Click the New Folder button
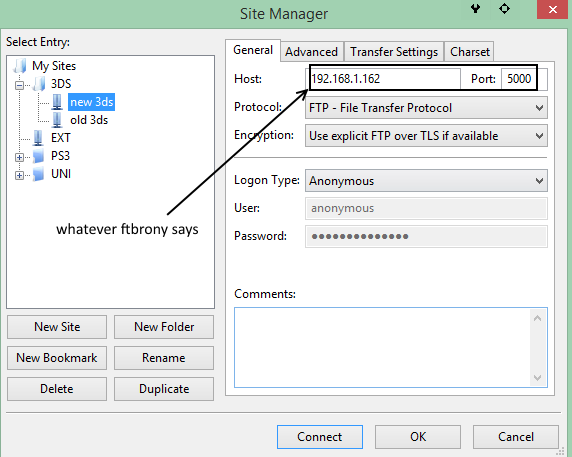Image resolution: width=572 pixels, height=457 pixels. [x=164, y=327]
